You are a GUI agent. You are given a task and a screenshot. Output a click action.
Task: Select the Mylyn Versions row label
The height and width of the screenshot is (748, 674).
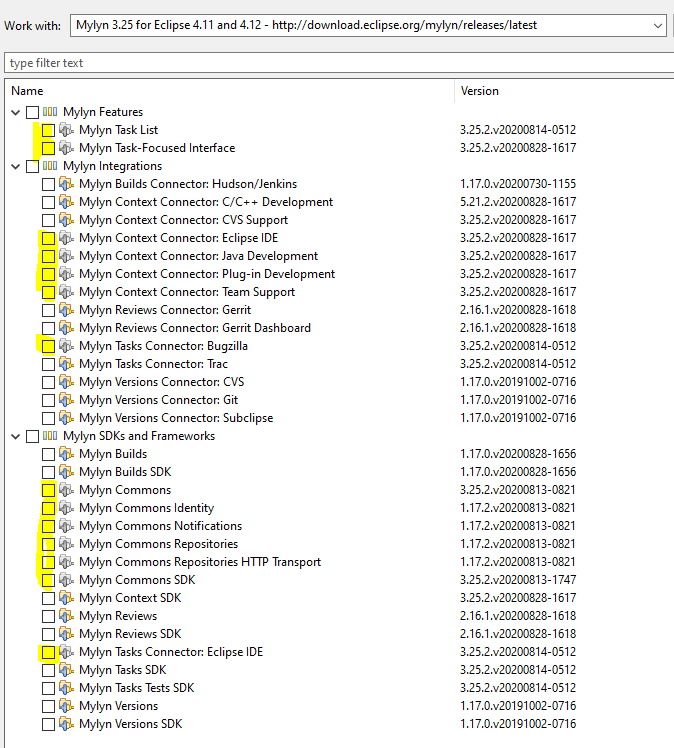pos(118,706)
